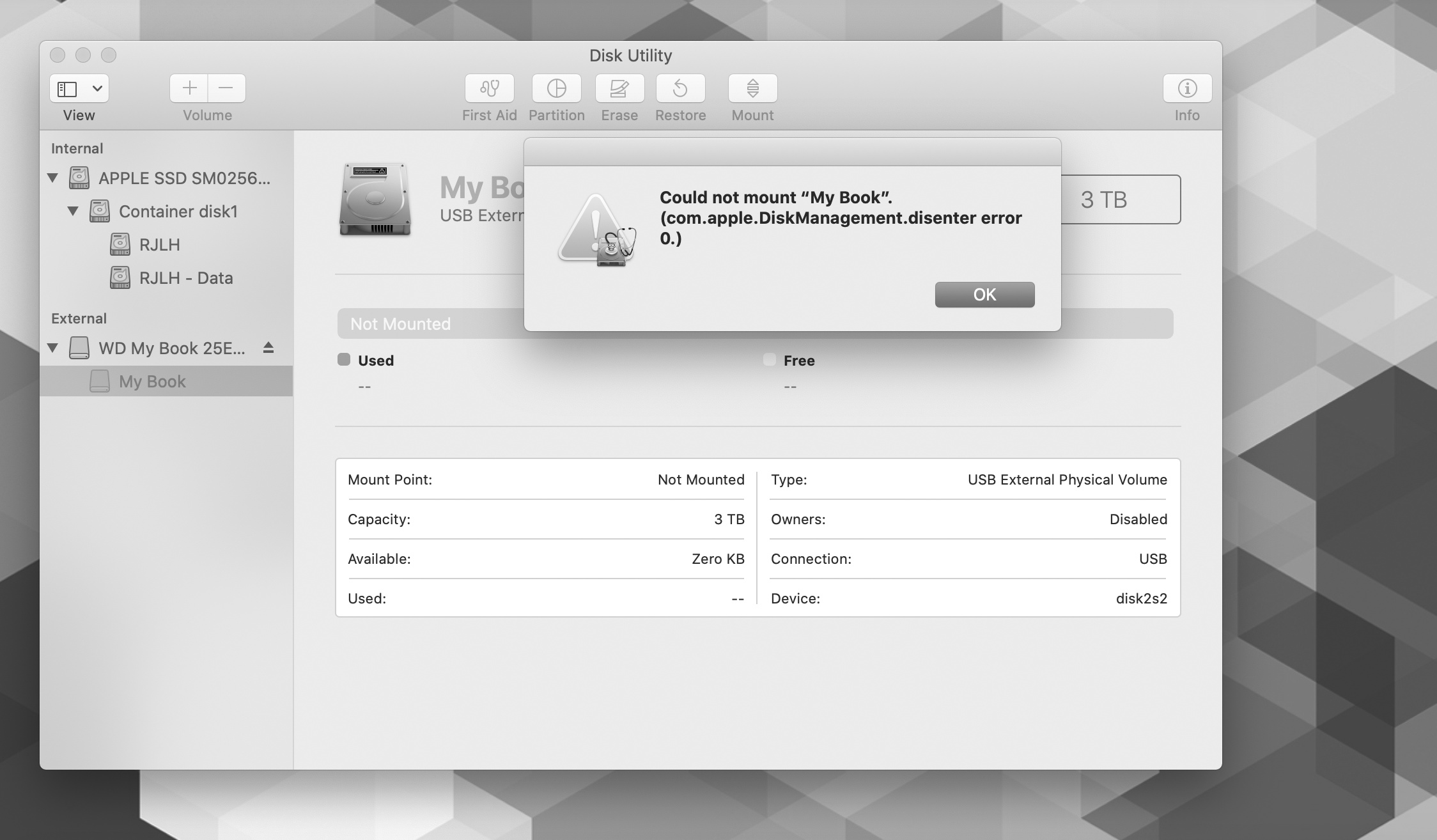Open the Info inspector icon
This screenshot has width=1437, height=840.
(1186, 88)
